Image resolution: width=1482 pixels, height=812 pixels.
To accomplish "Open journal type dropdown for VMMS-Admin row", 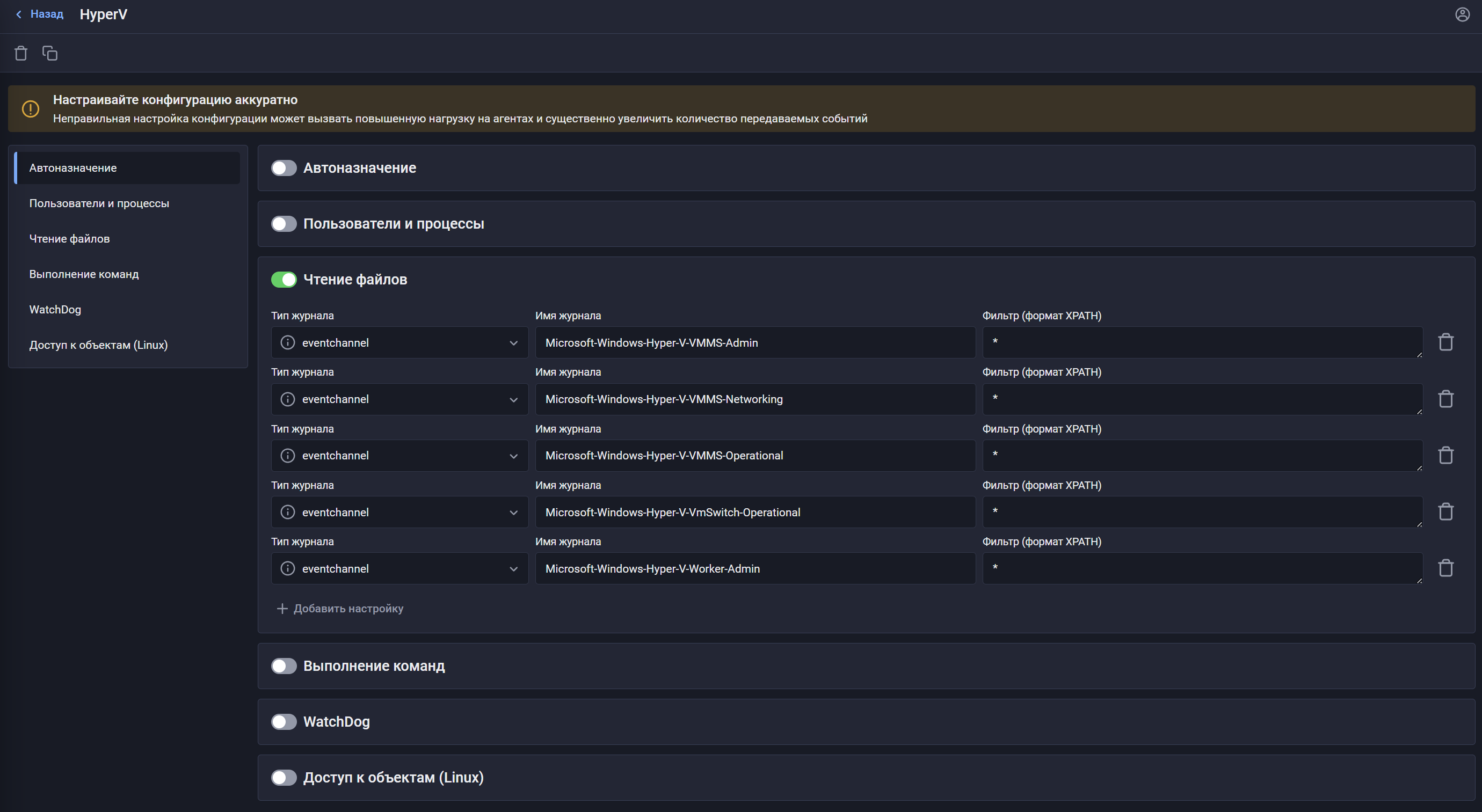I will pyautogui.click(x=514, y=343).
